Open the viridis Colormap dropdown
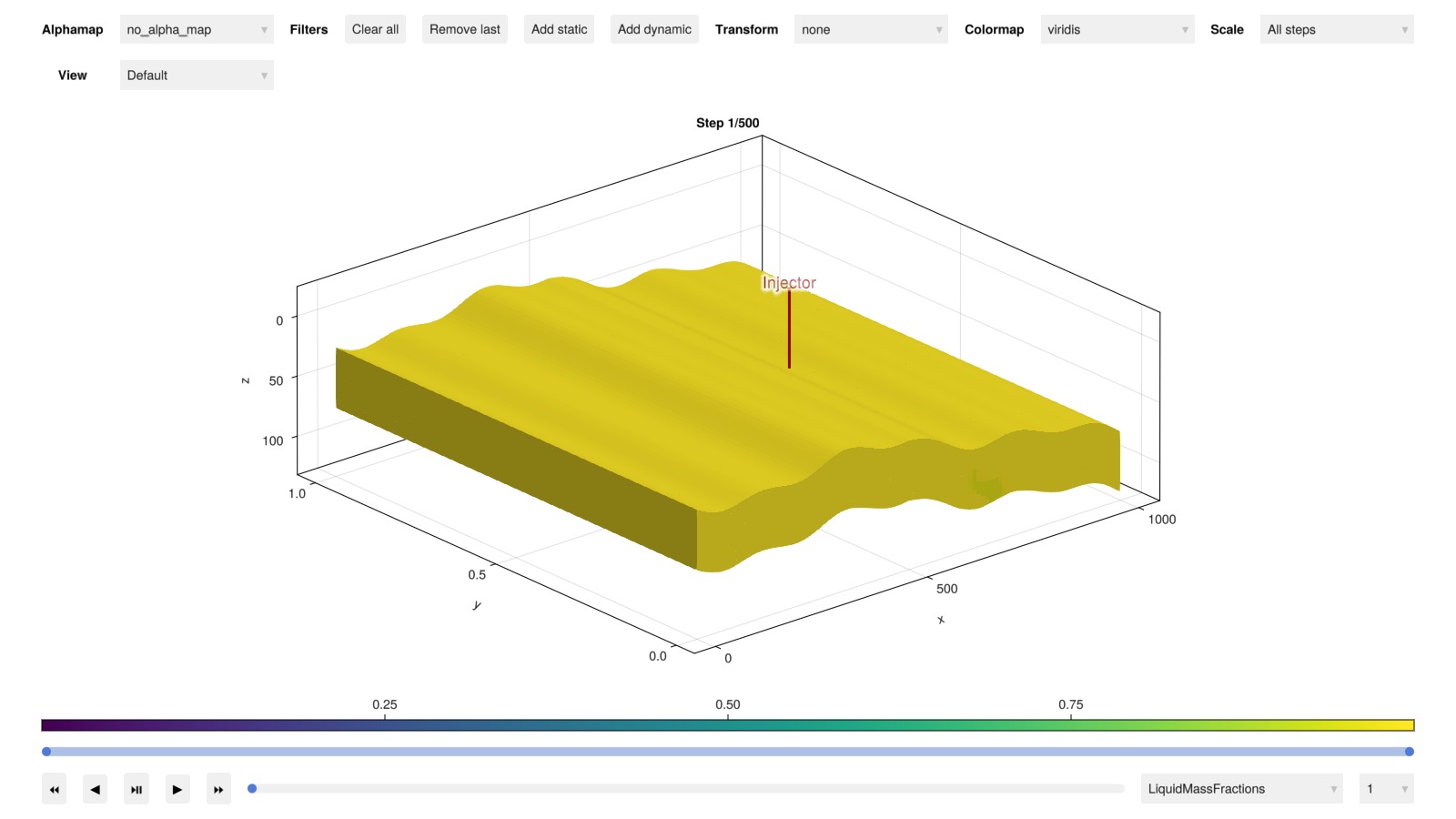 coord(1117,30)
